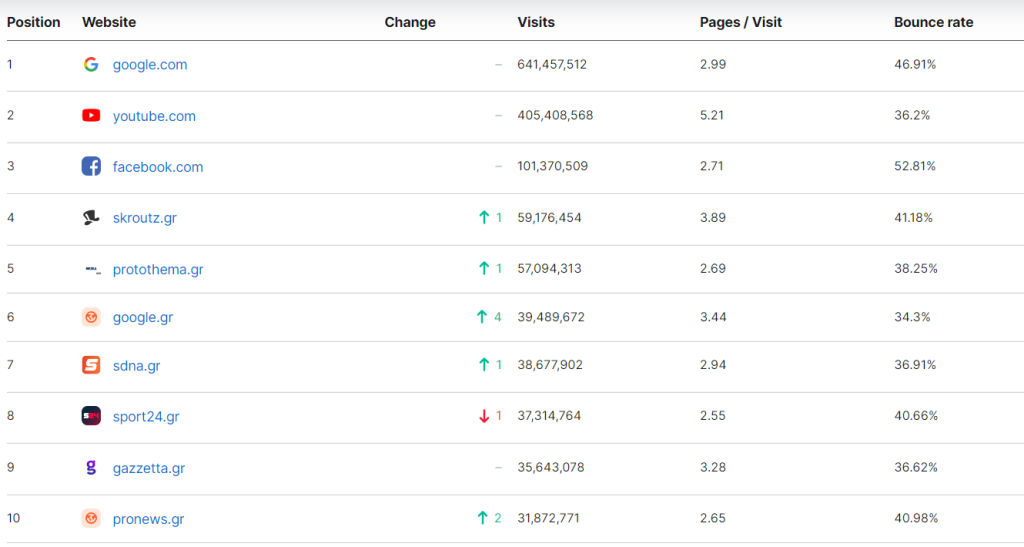
Task: Visit the protothema.gr website link
Action: (x=158, y=270)
